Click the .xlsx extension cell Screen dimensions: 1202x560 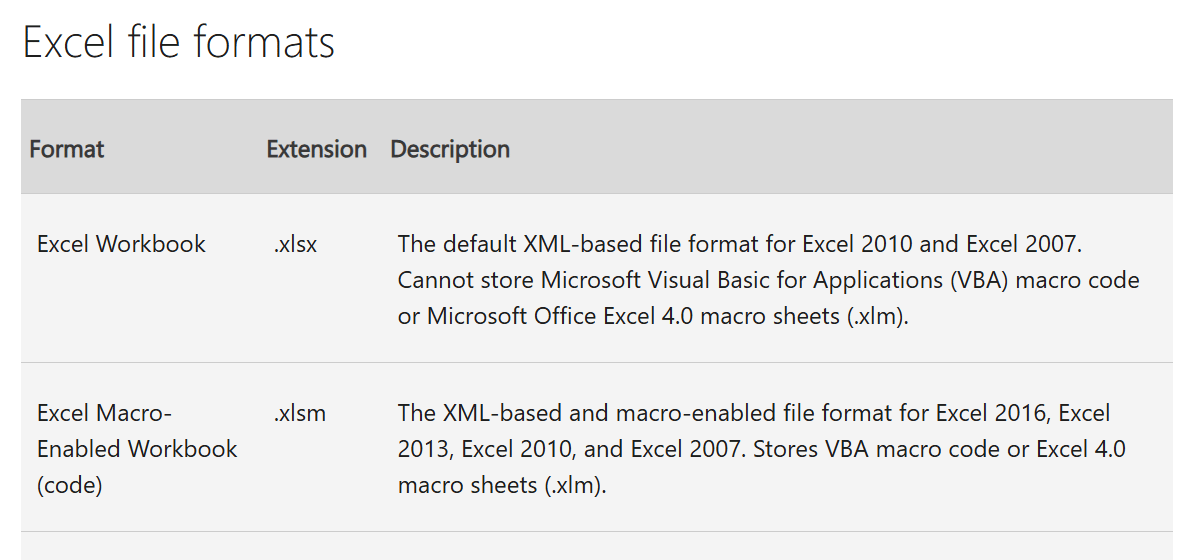pos(295,244)
